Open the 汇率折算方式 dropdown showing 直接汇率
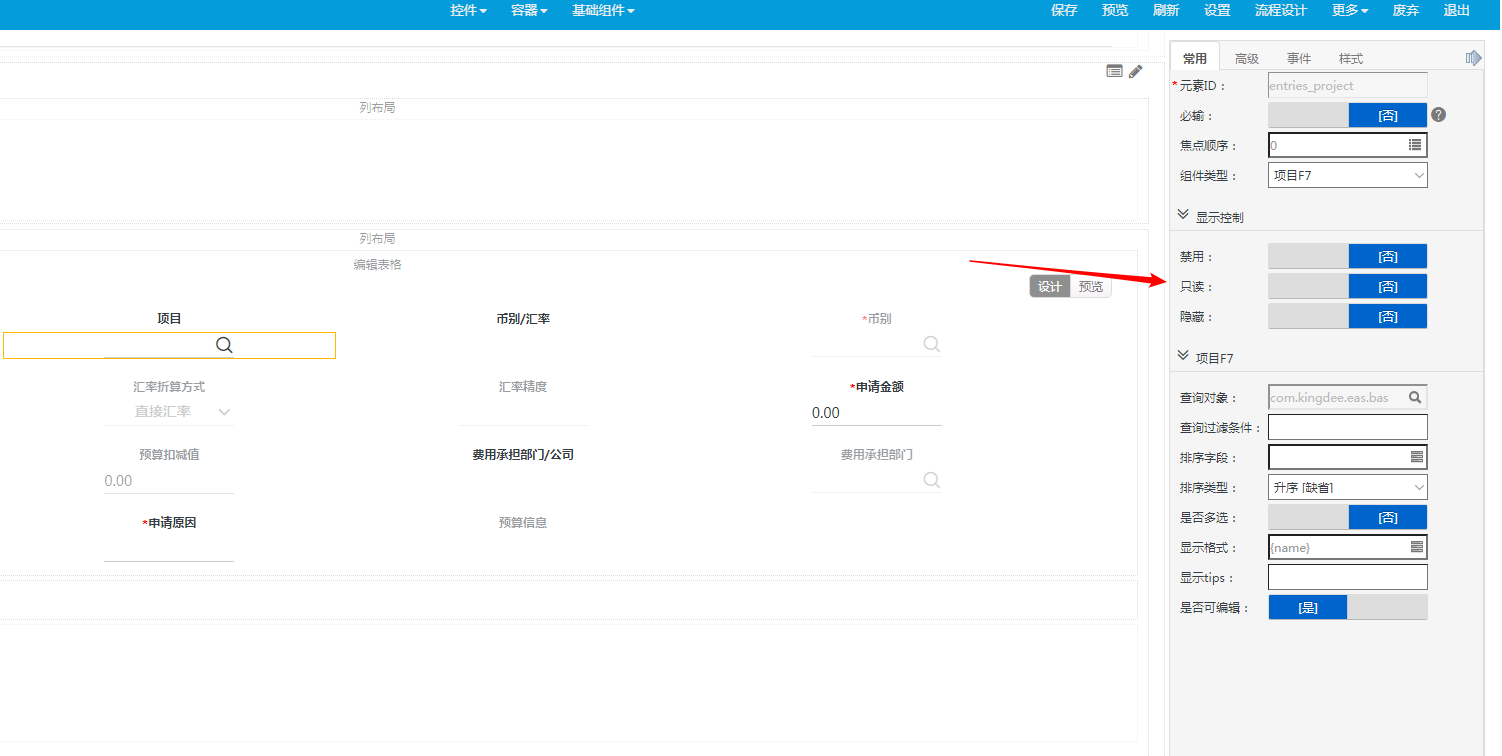Viewport: 1502px width, 756px height. coord(169,412)
